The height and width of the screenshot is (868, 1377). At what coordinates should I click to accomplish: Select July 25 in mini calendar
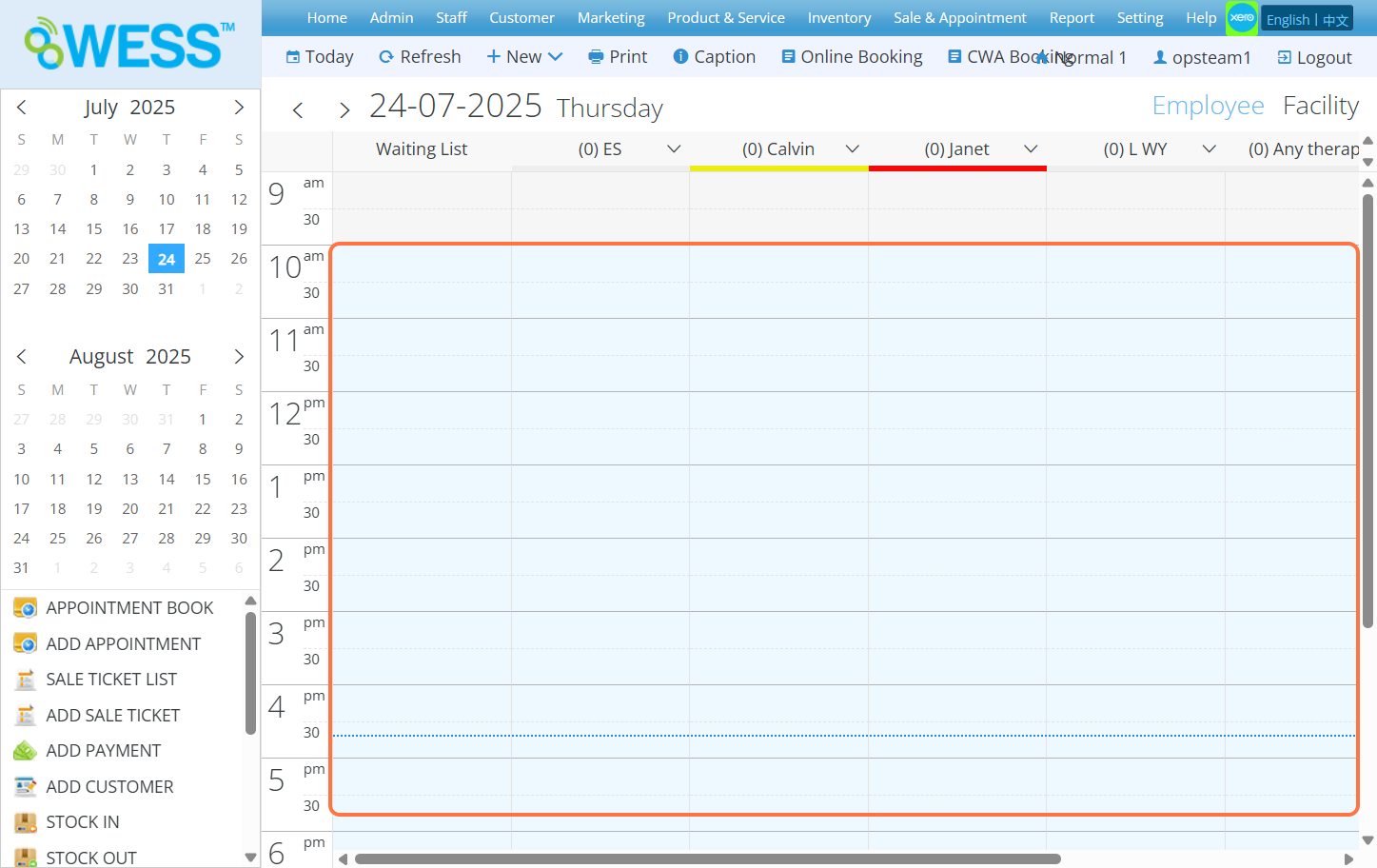(203, 259)
